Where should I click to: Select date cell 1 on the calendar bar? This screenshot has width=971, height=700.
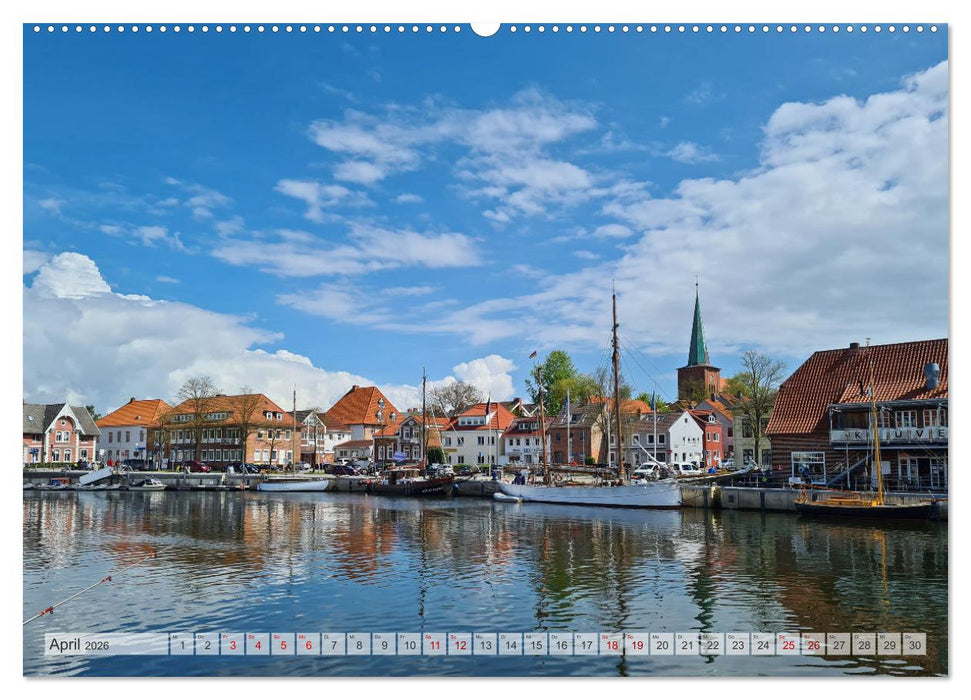pos(182,649)
